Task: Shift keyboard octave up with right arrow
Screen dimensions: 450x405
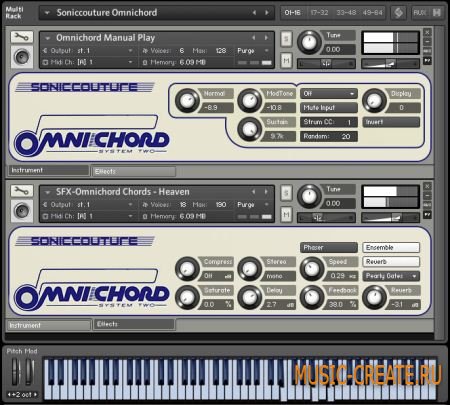Action: click(x=35, y=395)
